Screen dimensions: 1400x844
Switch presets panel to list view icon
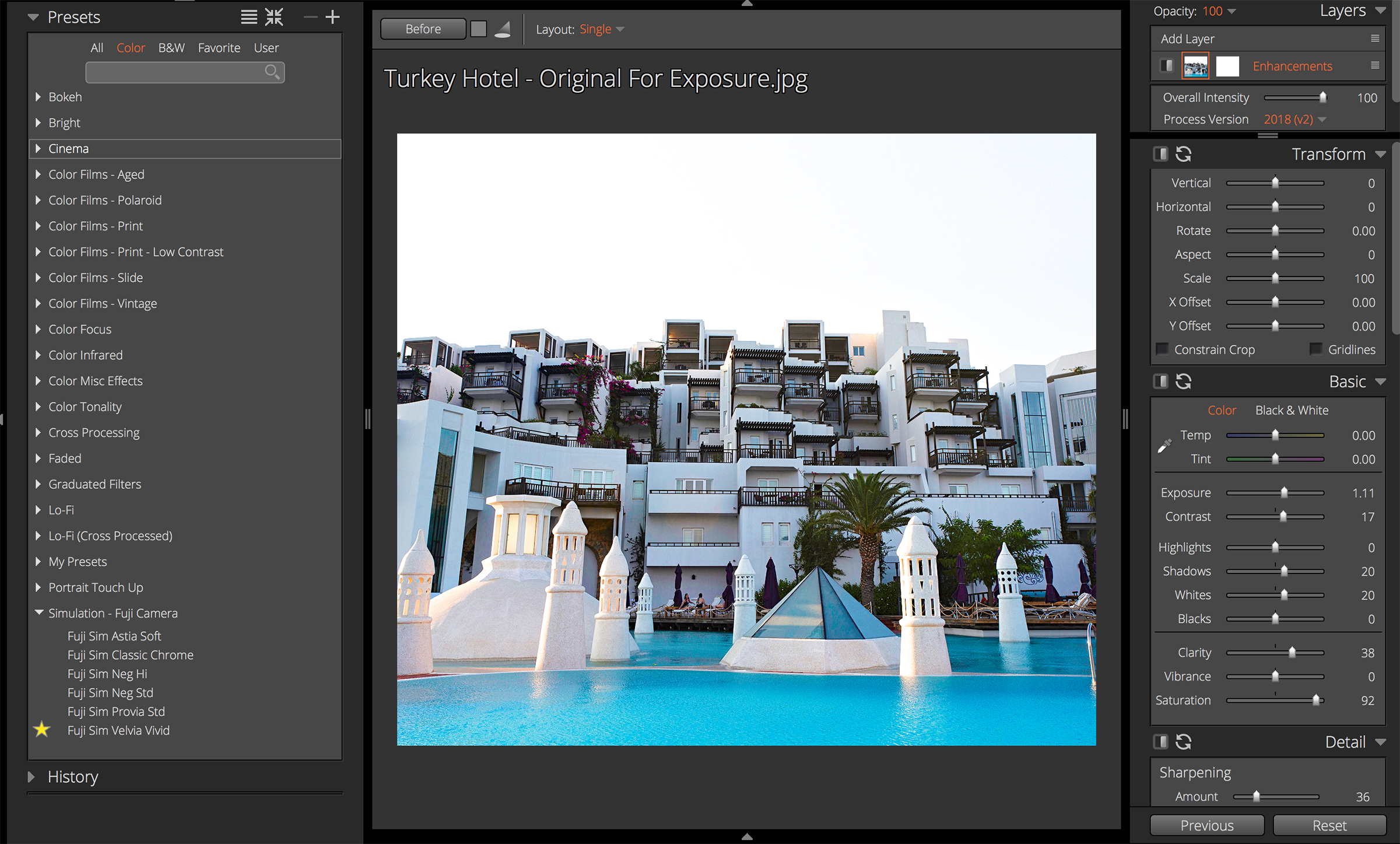[249, 17]
